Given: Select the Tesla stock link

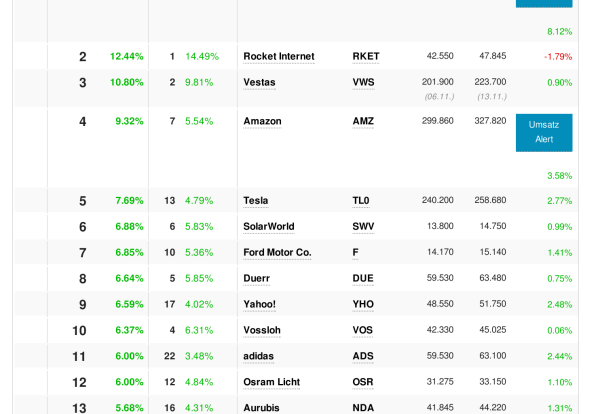Looking at the screenshot, I should [x=256, y=201].
